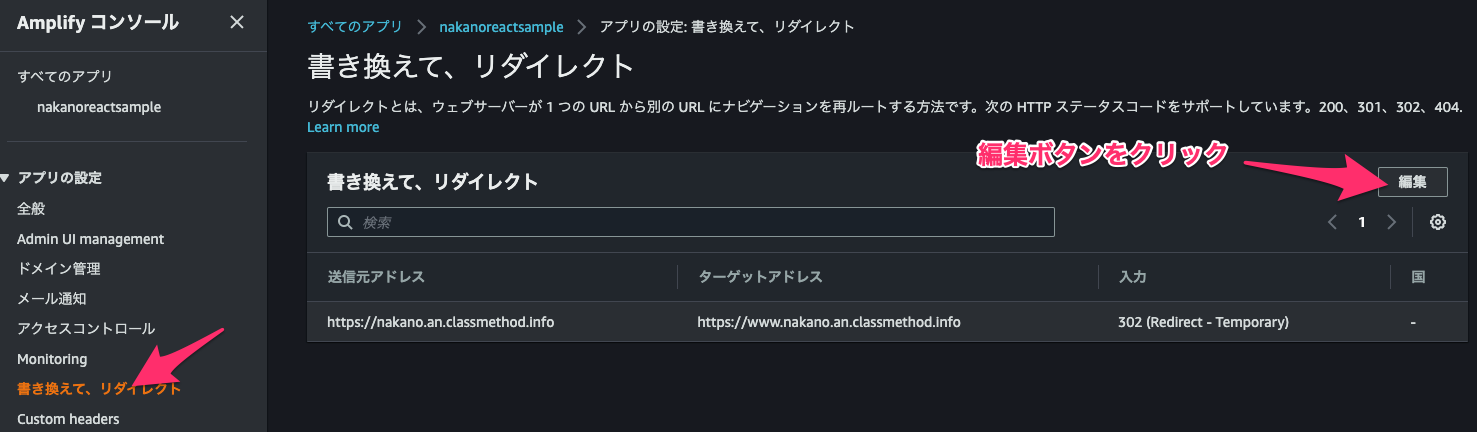The image size is (1477, 432).
Task: Open the Learn more link
Action: coord(343,127)
